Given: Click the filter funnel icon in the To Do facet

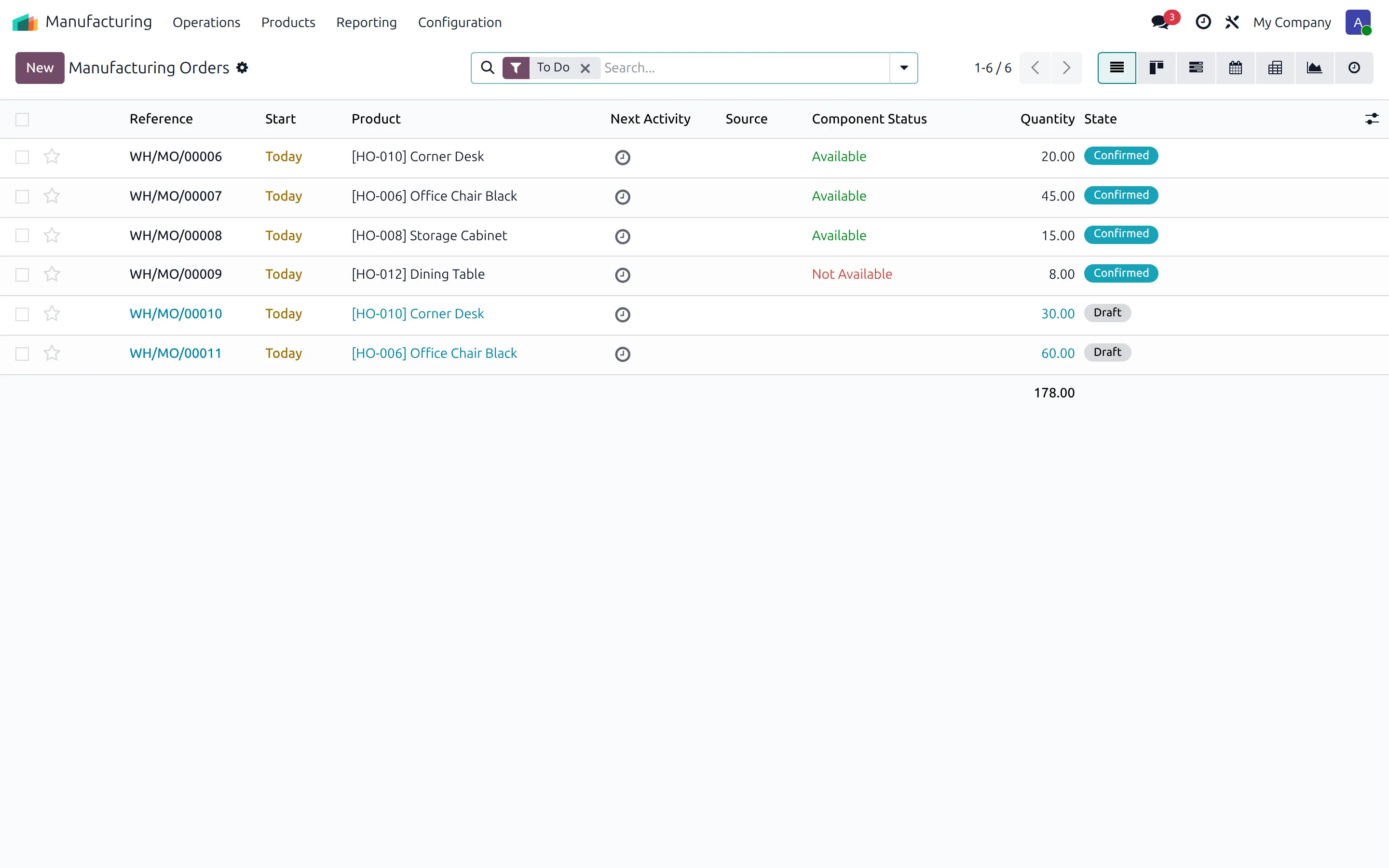Looking at the screenshot, I should 516,68.
